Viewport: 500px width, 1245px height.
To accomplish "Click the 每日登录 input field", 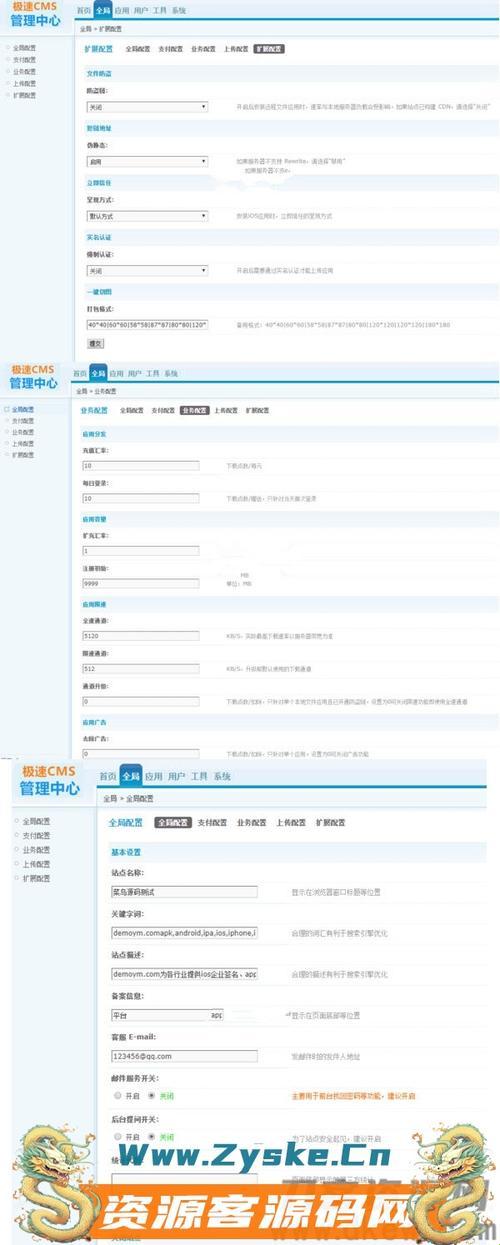I will [x=141, y=498].
